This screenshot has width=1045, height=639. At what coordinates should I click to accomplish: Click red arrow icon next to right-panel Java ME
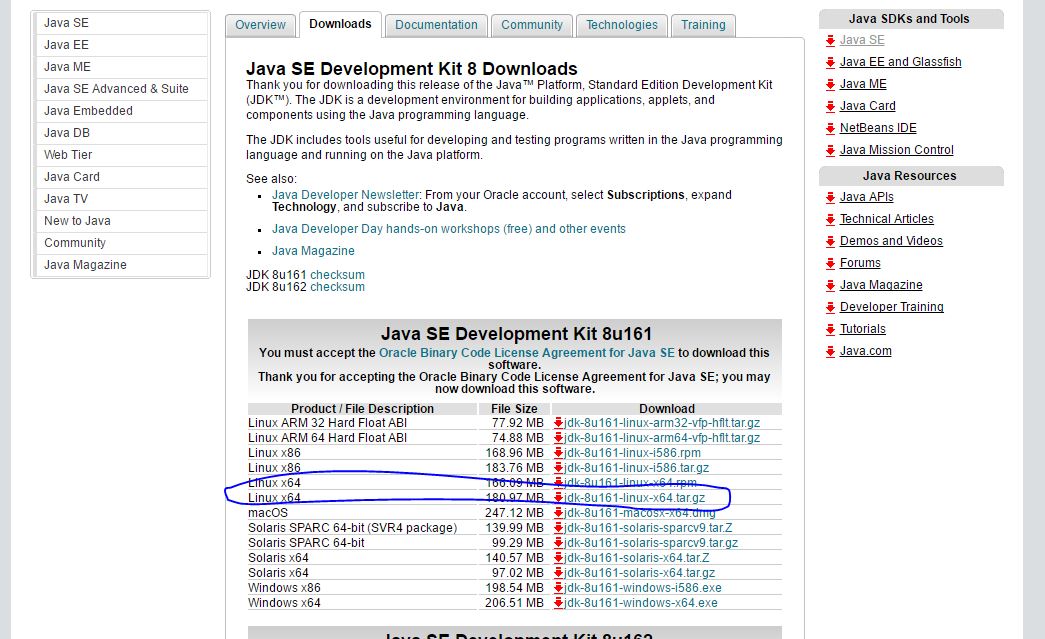[830, 85]
